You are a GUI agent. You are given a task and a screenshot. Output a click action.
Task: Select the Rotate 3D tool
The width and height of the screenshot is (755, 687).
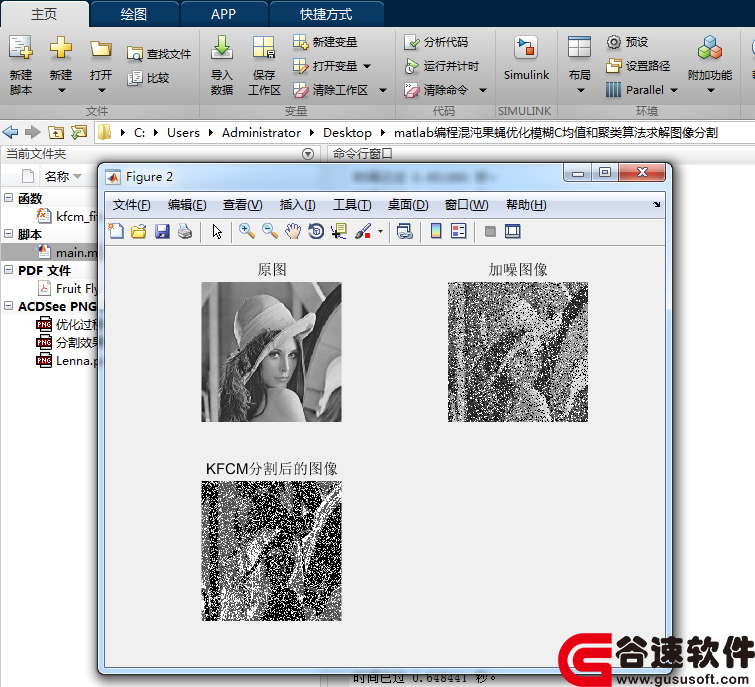(x=316, y=232)
